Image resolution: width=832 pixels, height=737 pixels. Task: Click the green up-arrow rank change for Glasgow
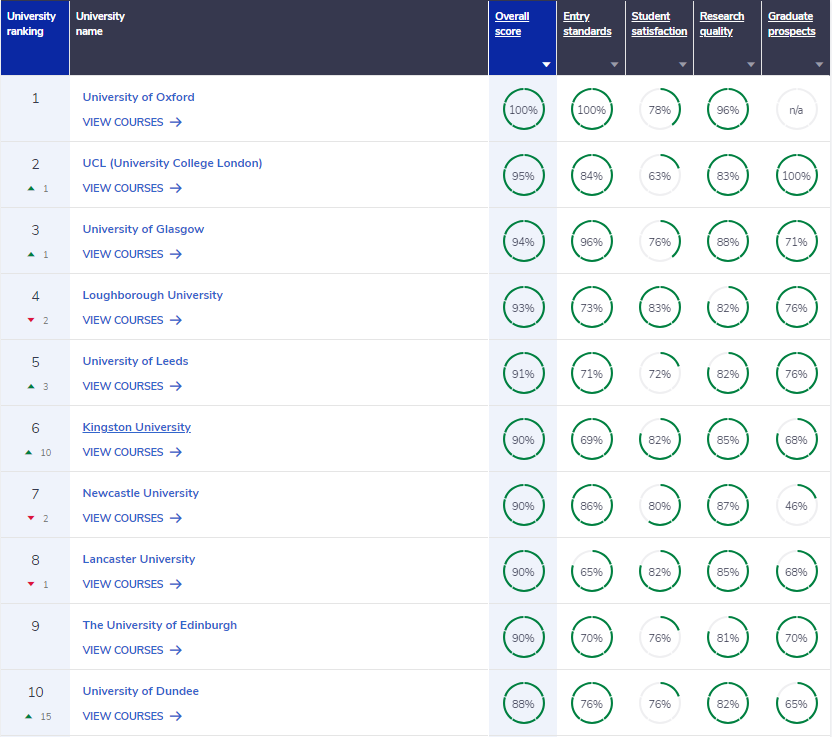click(31, 255)
